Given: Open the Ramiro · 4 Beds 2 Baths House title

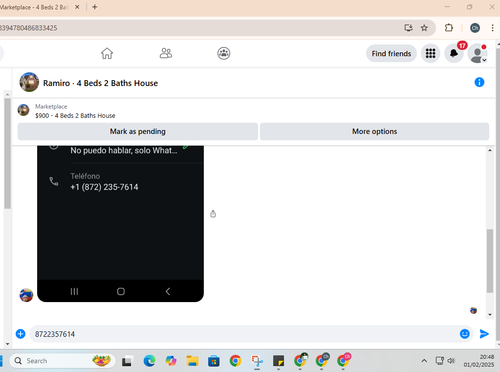Looking at the screenshot, I should tap(100, 83).
